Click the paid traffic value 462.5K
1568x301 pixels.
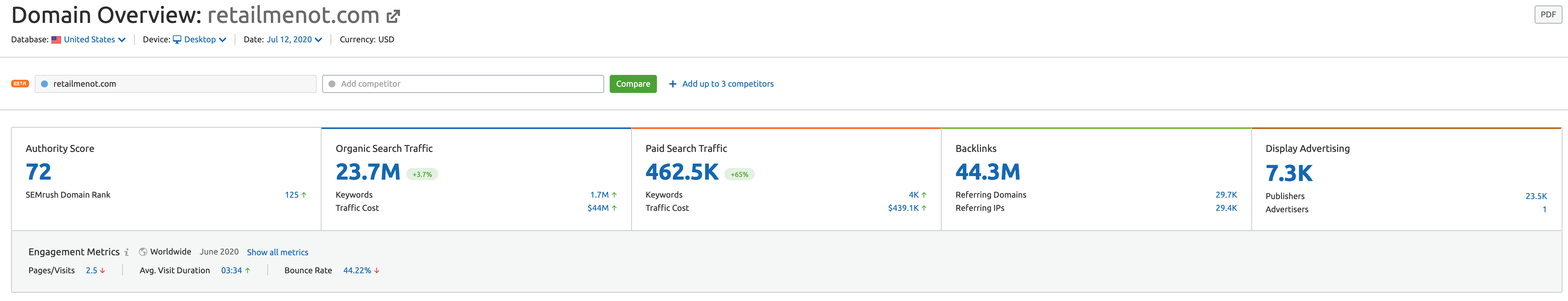tap(682, 172)
